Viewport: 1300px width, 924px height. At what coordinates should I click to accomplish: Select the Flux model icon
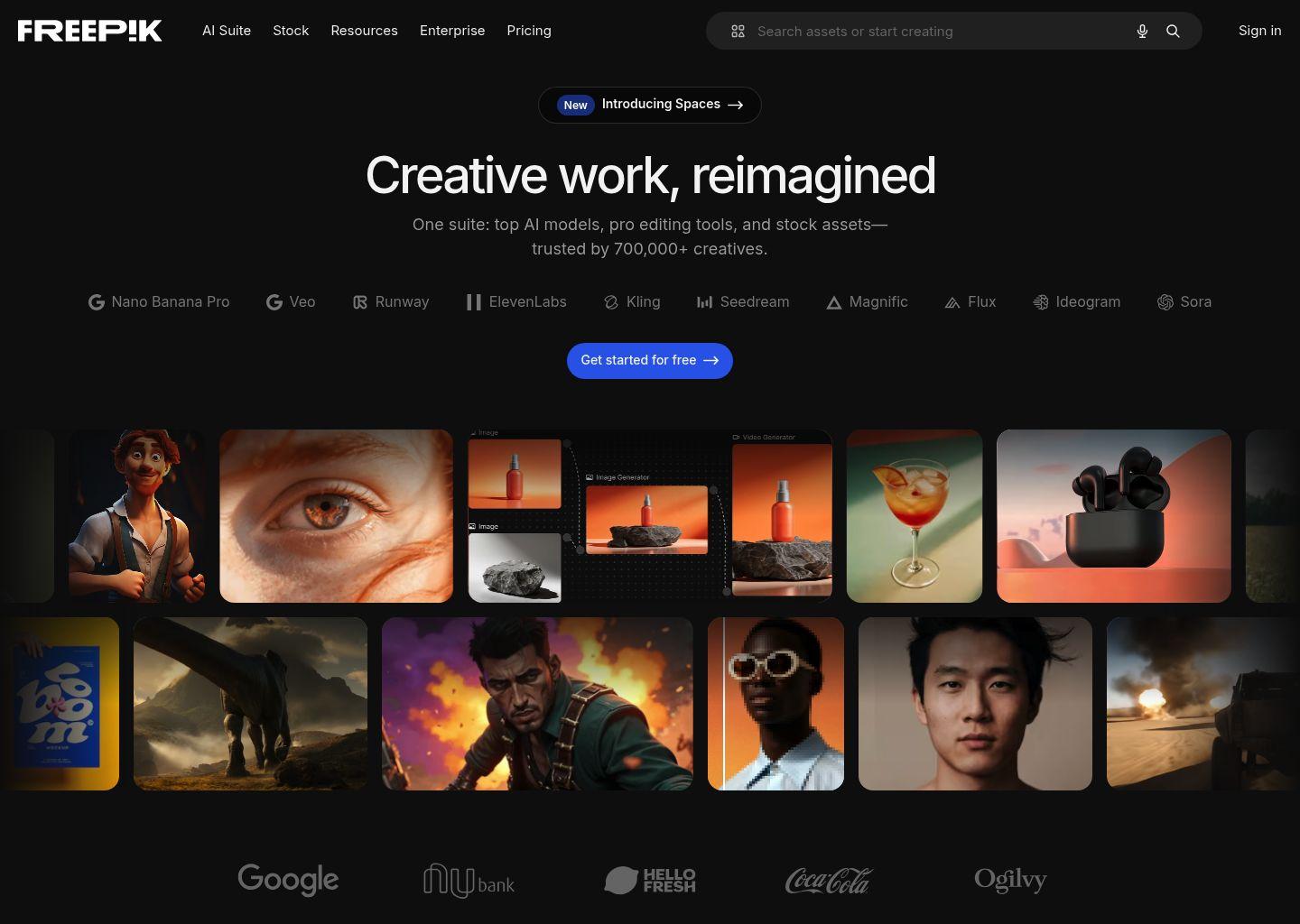point(952,301)
